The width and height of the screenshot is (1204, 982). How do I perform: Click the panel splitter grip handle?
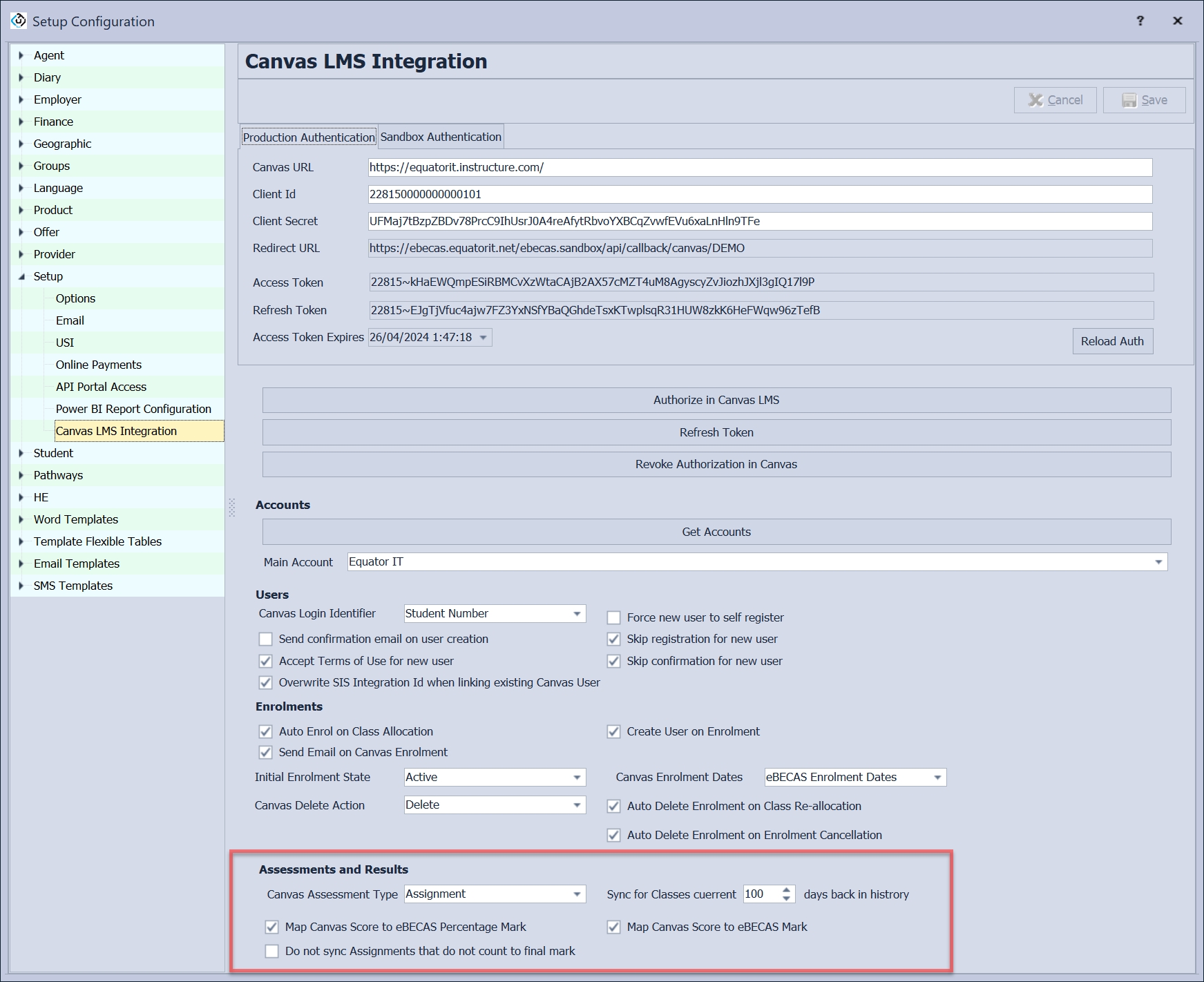[x=231, y=508]
